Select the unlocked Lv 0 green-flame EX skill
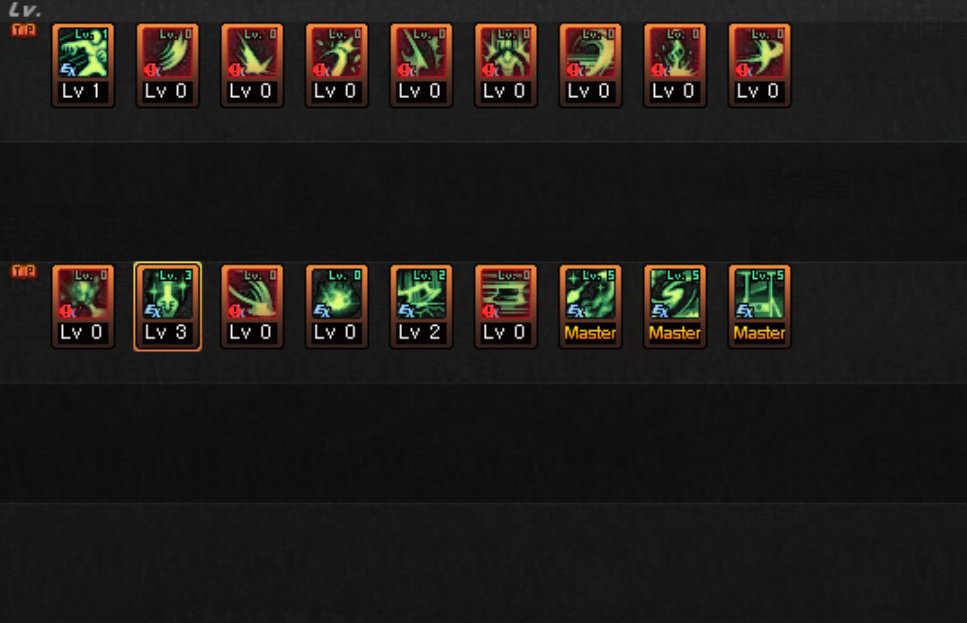This screenshot has width=967, height=623. click(x=336, y=307)
